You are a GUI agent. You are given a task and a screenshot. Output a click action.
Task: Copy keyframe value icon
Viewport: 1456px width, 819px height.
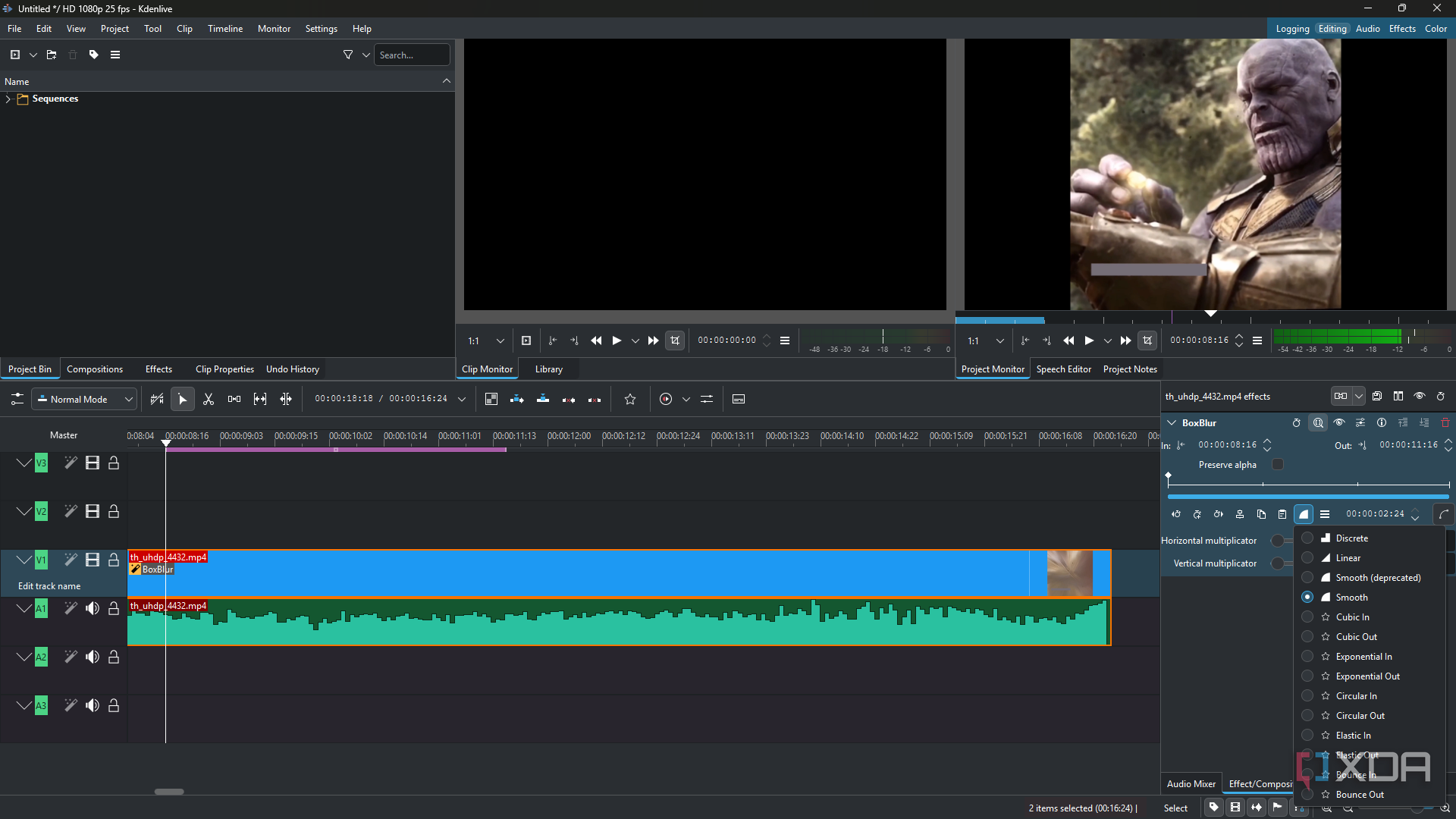pos(1261,514)
